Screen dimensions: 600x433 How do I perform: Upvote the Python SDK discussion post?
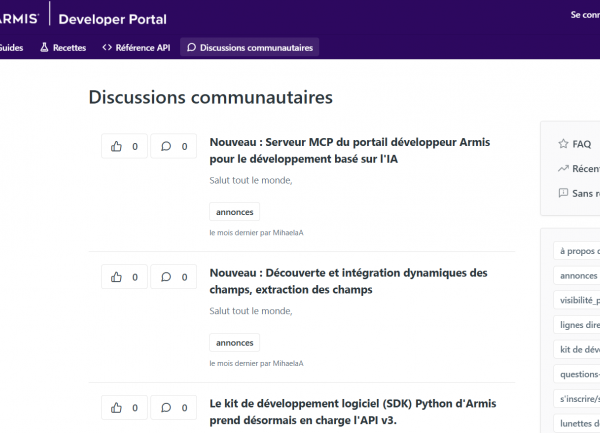pos(124,408)
